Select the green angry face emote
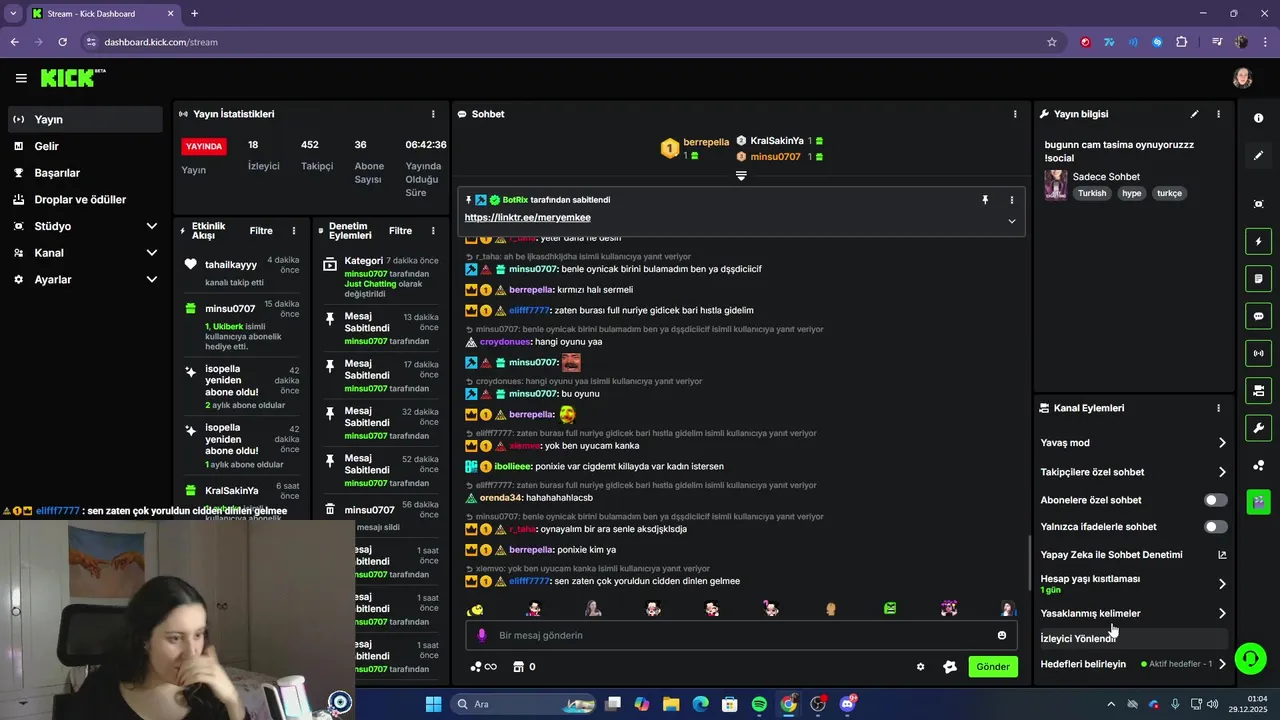 click(x=890, y=608)
